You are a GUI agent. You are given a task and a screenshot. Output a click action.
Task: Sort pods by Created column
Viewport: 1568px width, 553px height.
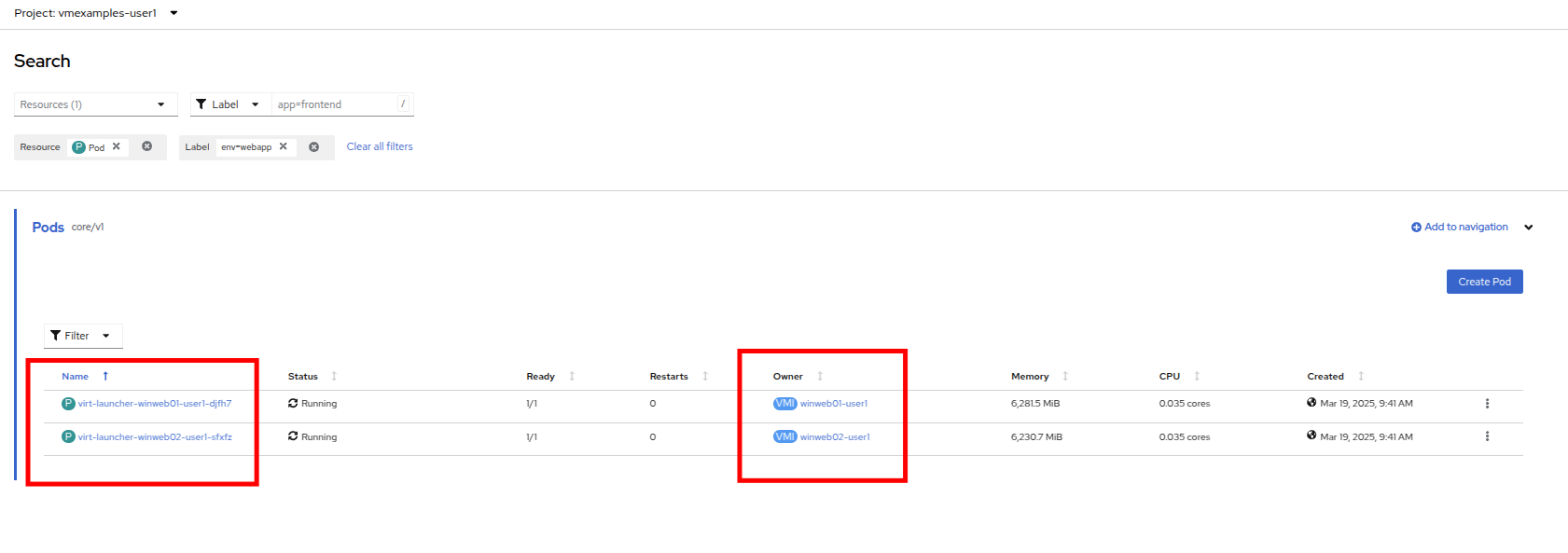pyautogui.click(x=1325, y=377)
